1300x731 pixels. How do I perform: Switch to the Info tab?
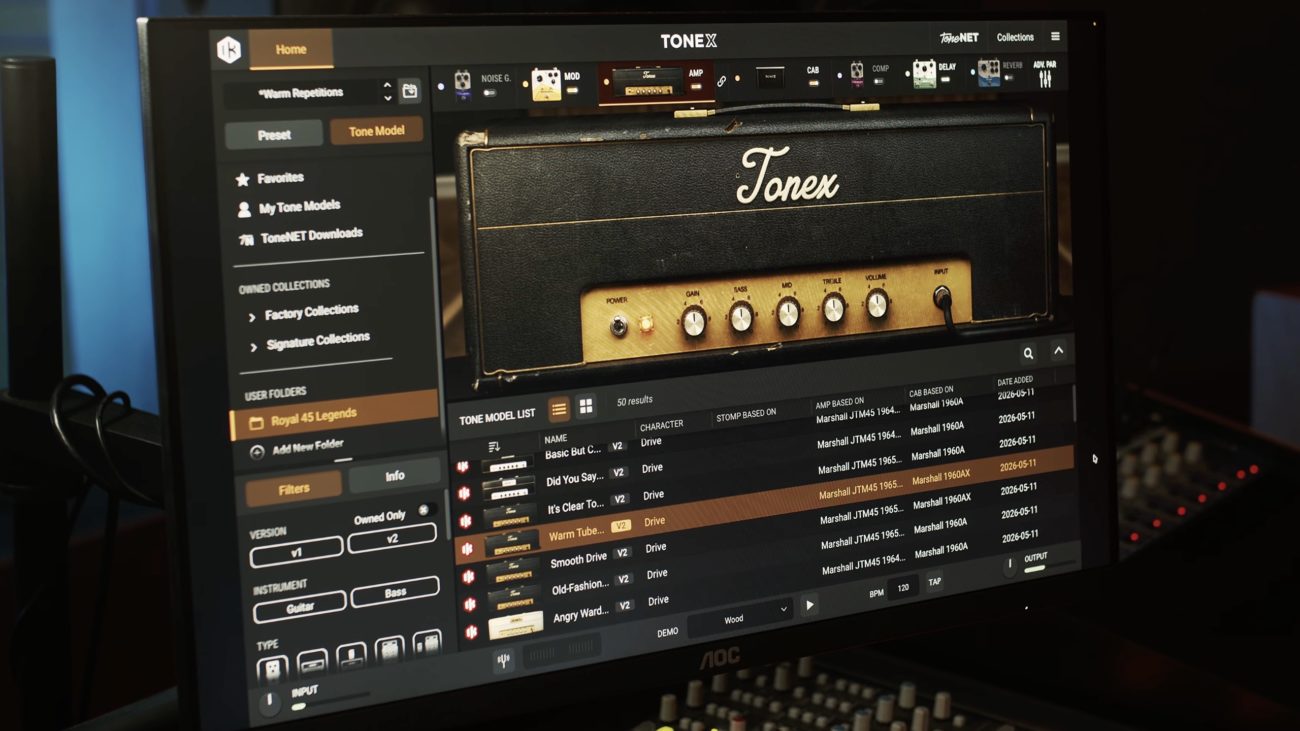point(395,476)
